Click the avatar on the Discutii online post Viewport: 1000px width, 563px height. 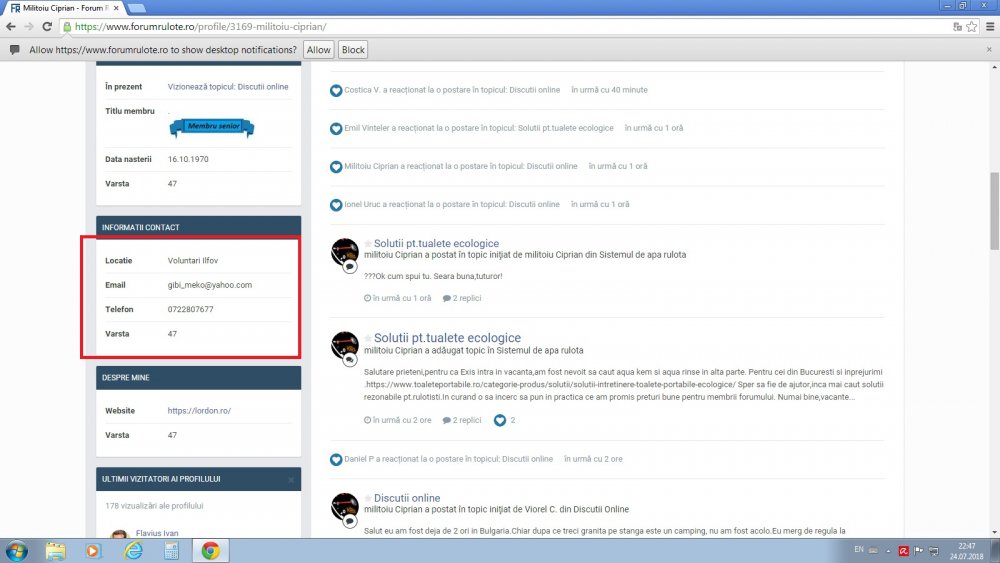345,508
